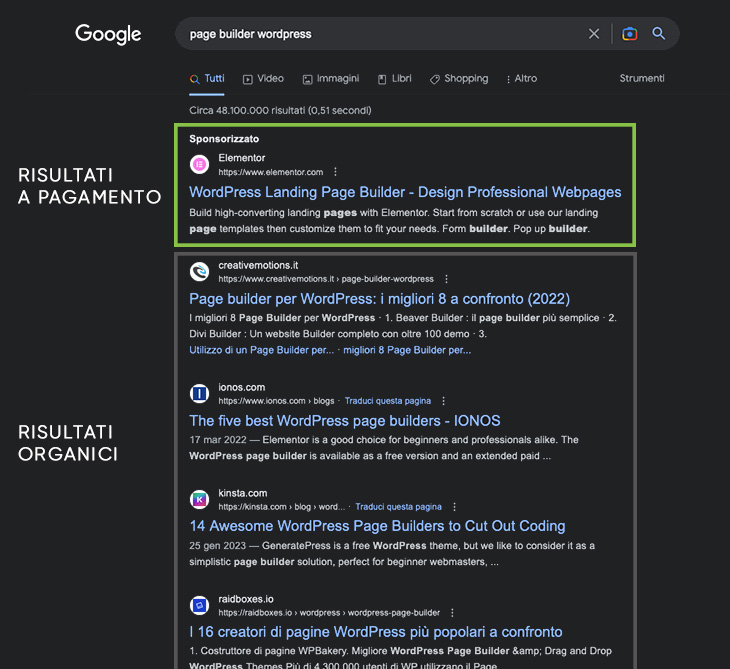This screenshot has width=730, height=669.
Task: Open Page builder per WordPress migliori 8 link
Action: (x=379, y=299)
